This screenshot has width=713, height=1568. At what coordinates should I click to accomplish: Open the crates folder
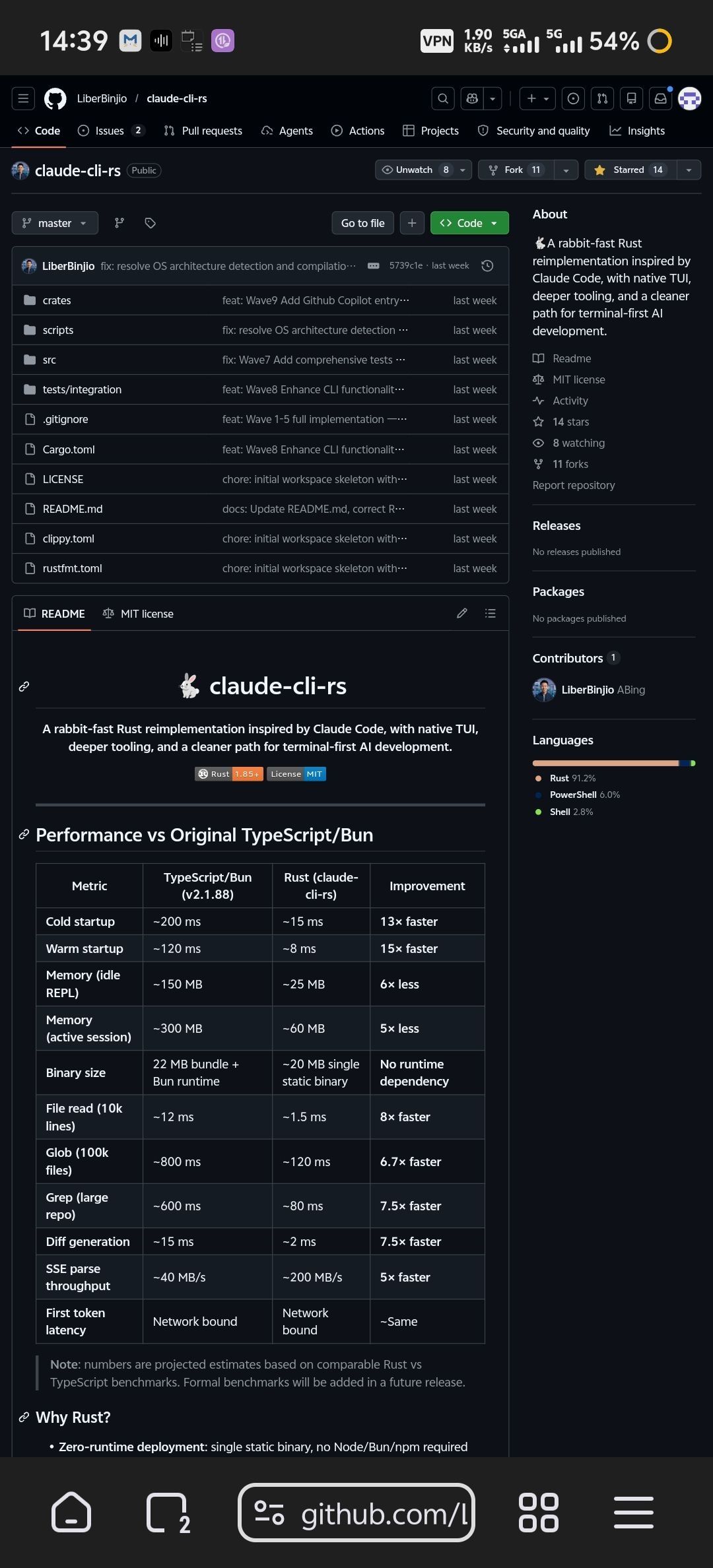click(x=57, y=300)
